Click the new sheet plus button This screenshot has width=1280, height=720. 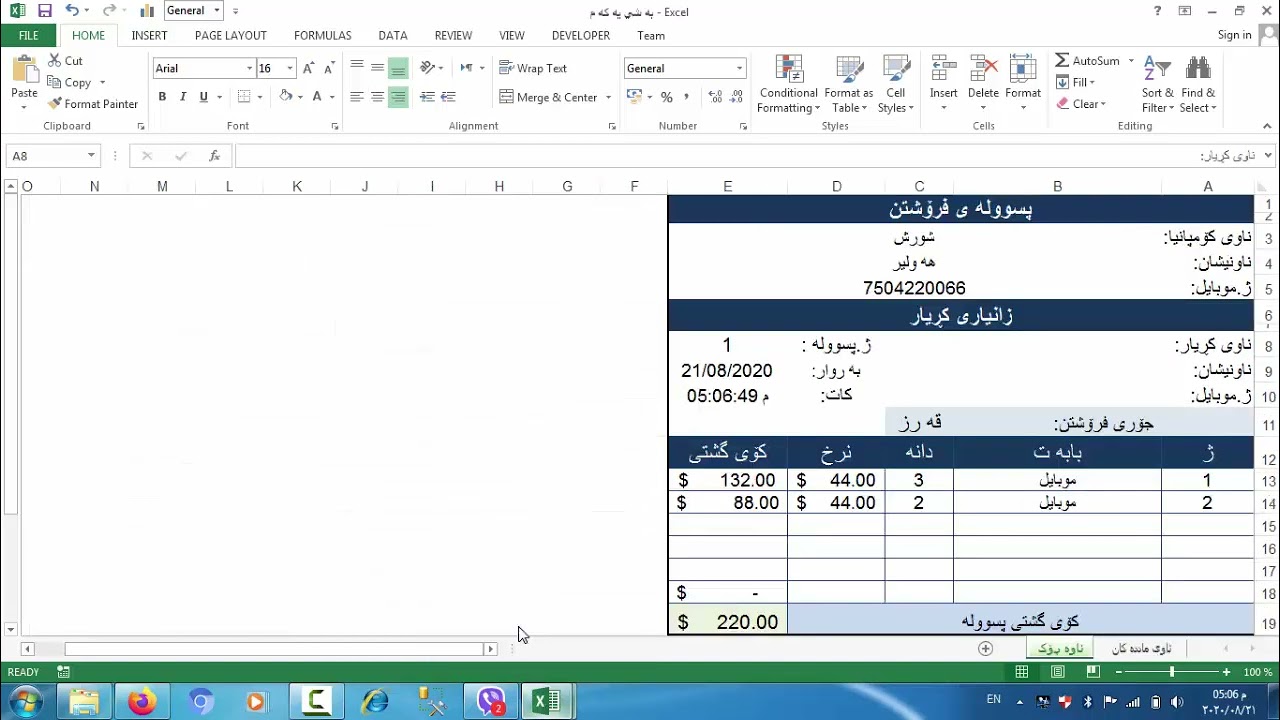(x=985, y=648)
